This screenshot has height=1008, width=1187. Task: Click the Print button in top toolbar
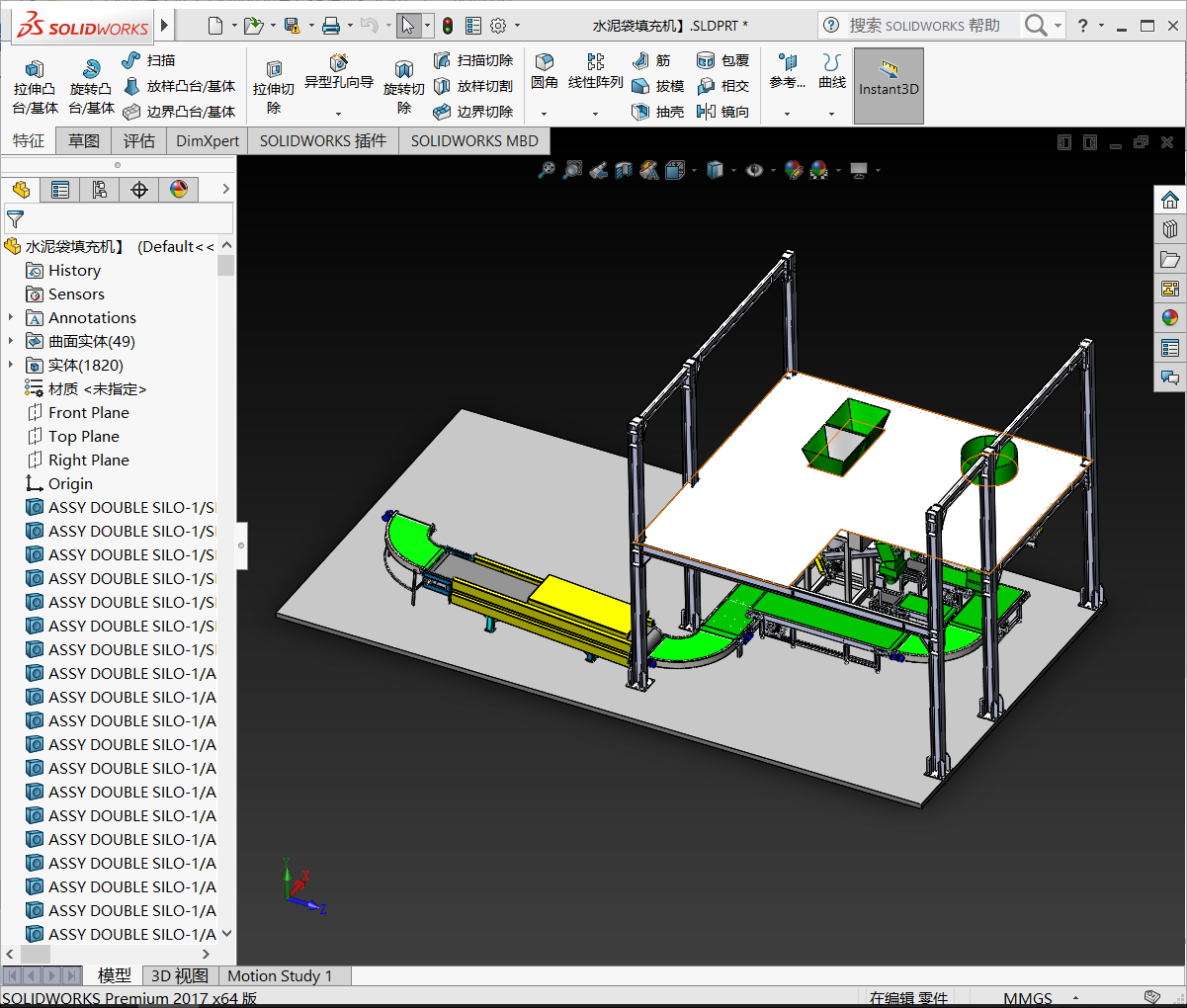coord(331,26)
